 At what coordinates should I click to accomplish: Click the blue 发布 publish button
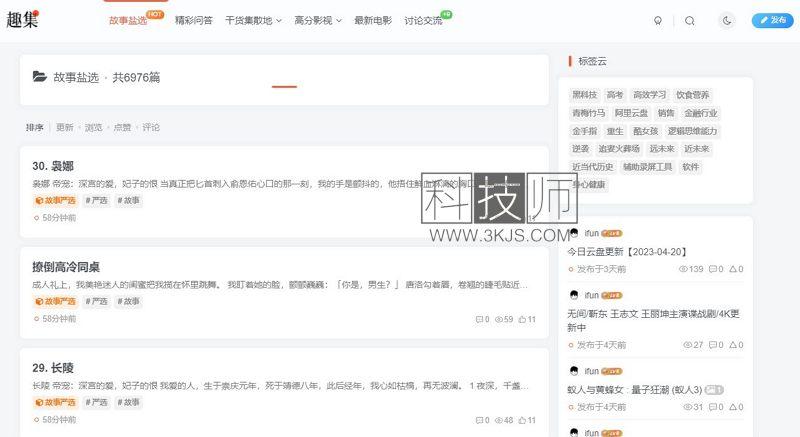772,20
